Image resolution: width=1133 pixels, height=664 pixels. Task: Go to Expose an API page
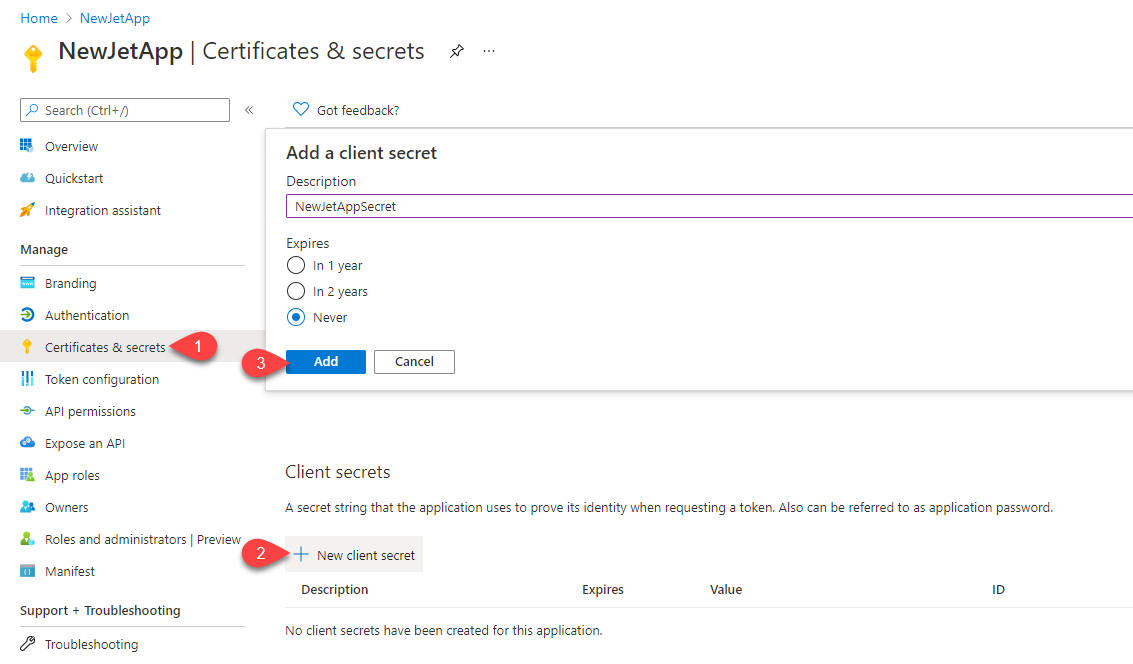click(85, 443)
